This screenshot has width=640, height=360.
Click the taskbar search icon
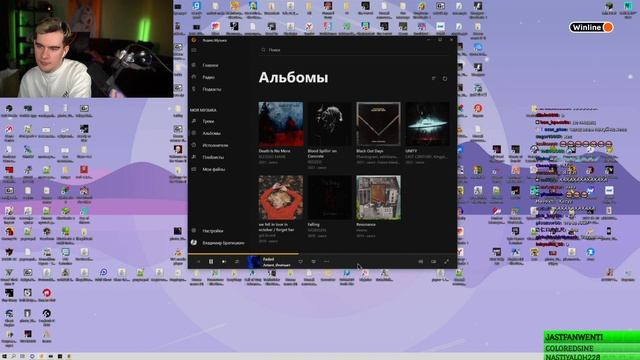tap(13, 356)
